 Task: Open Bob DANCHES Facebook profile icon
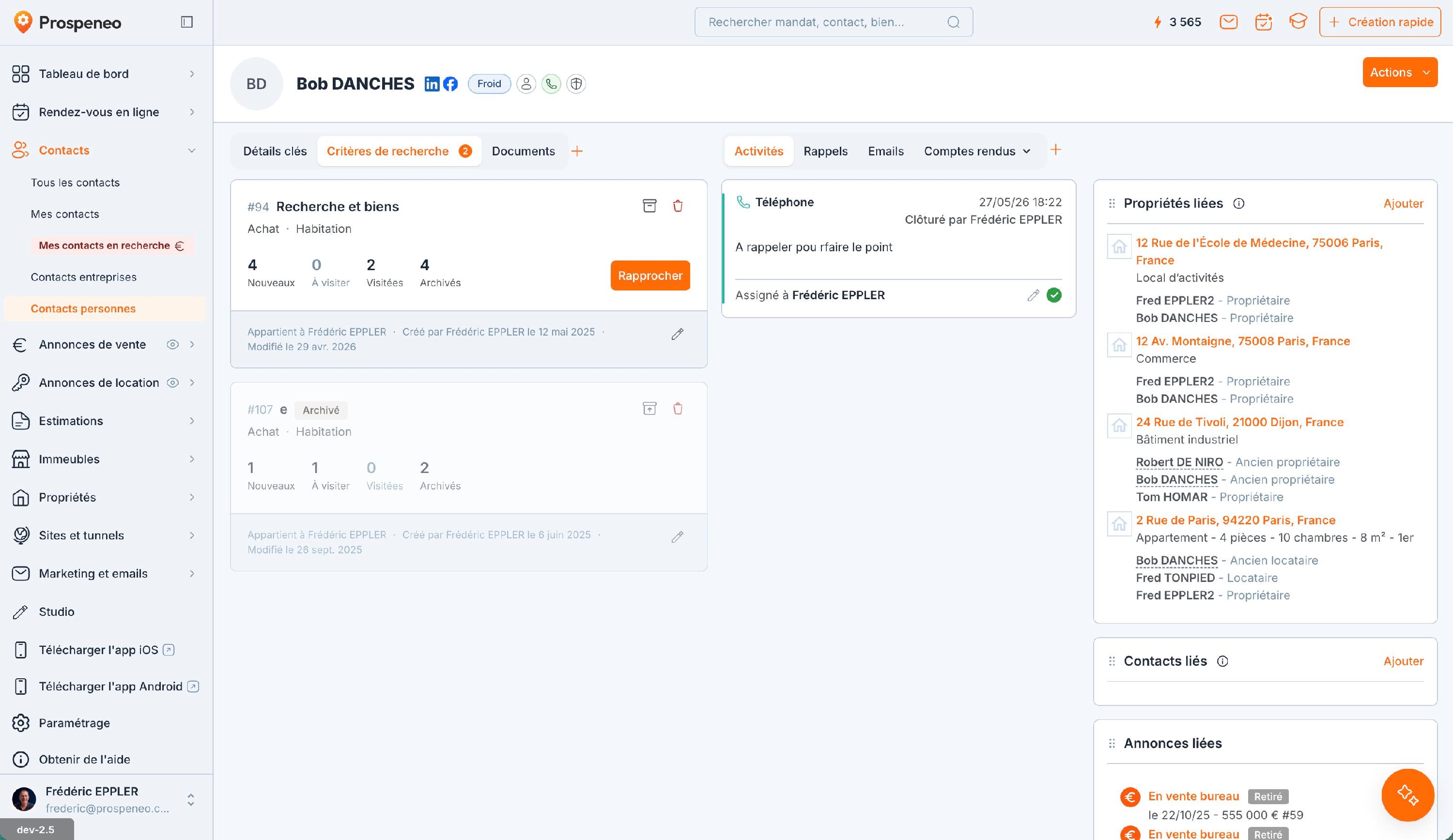[450, 84]
